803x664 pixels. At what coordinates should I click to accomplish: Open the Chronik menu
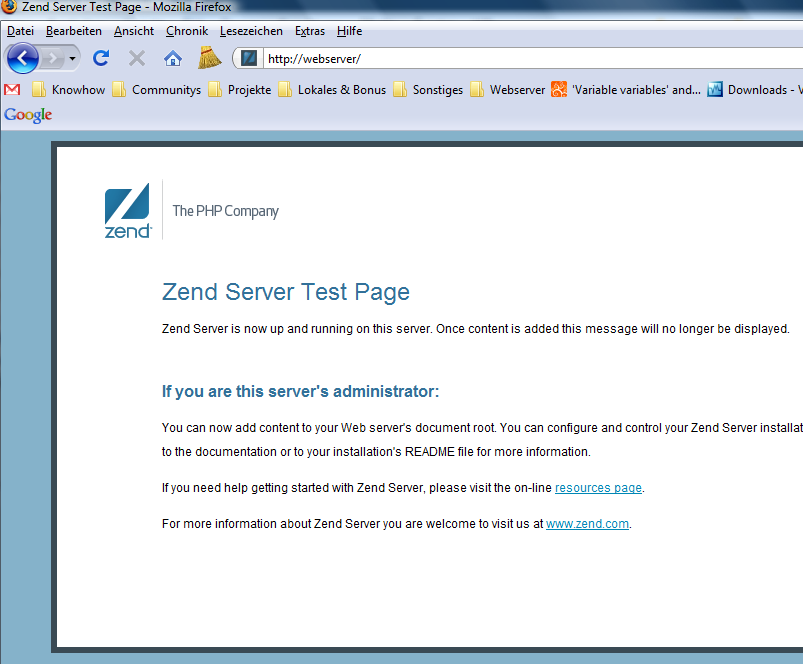tap(187, 31)
